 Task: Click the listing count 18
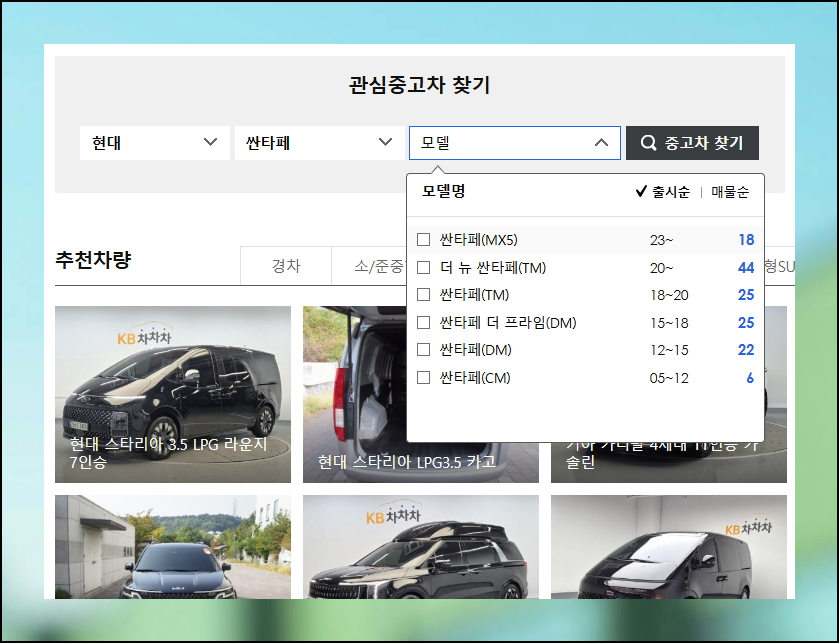[746, 240]
